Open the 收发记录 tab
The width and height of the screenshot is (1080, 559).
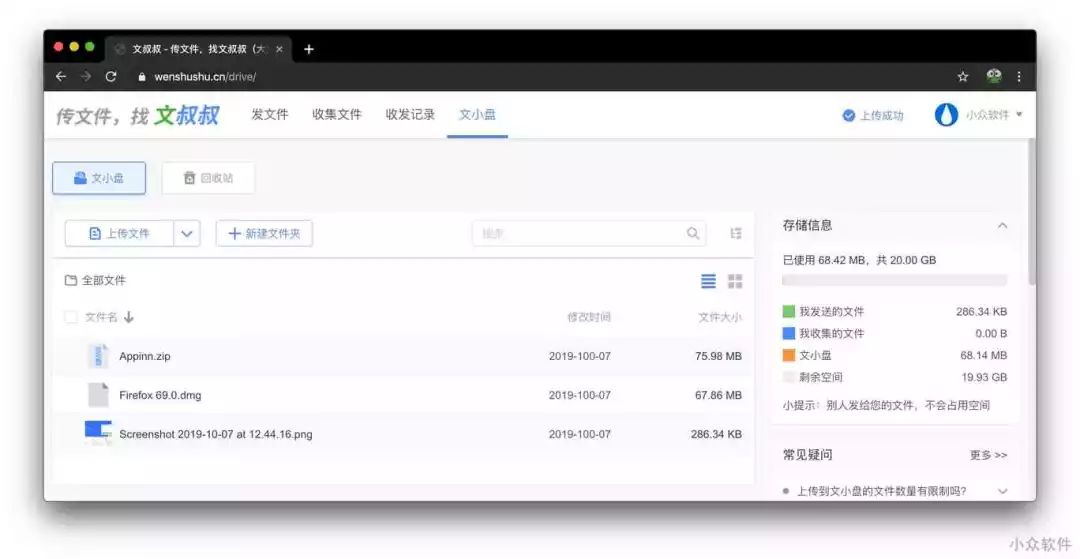point(410,115)
